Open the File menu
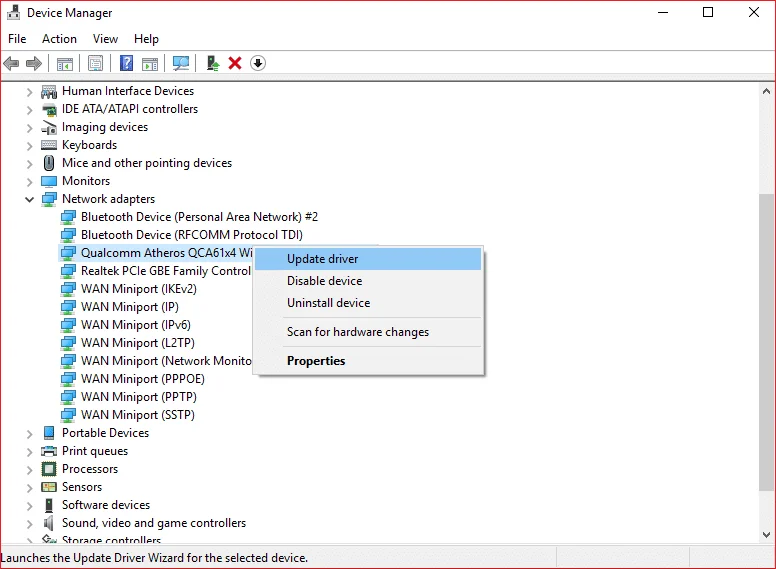The height and width of the screenshot is (569, 776). point(17,39)
